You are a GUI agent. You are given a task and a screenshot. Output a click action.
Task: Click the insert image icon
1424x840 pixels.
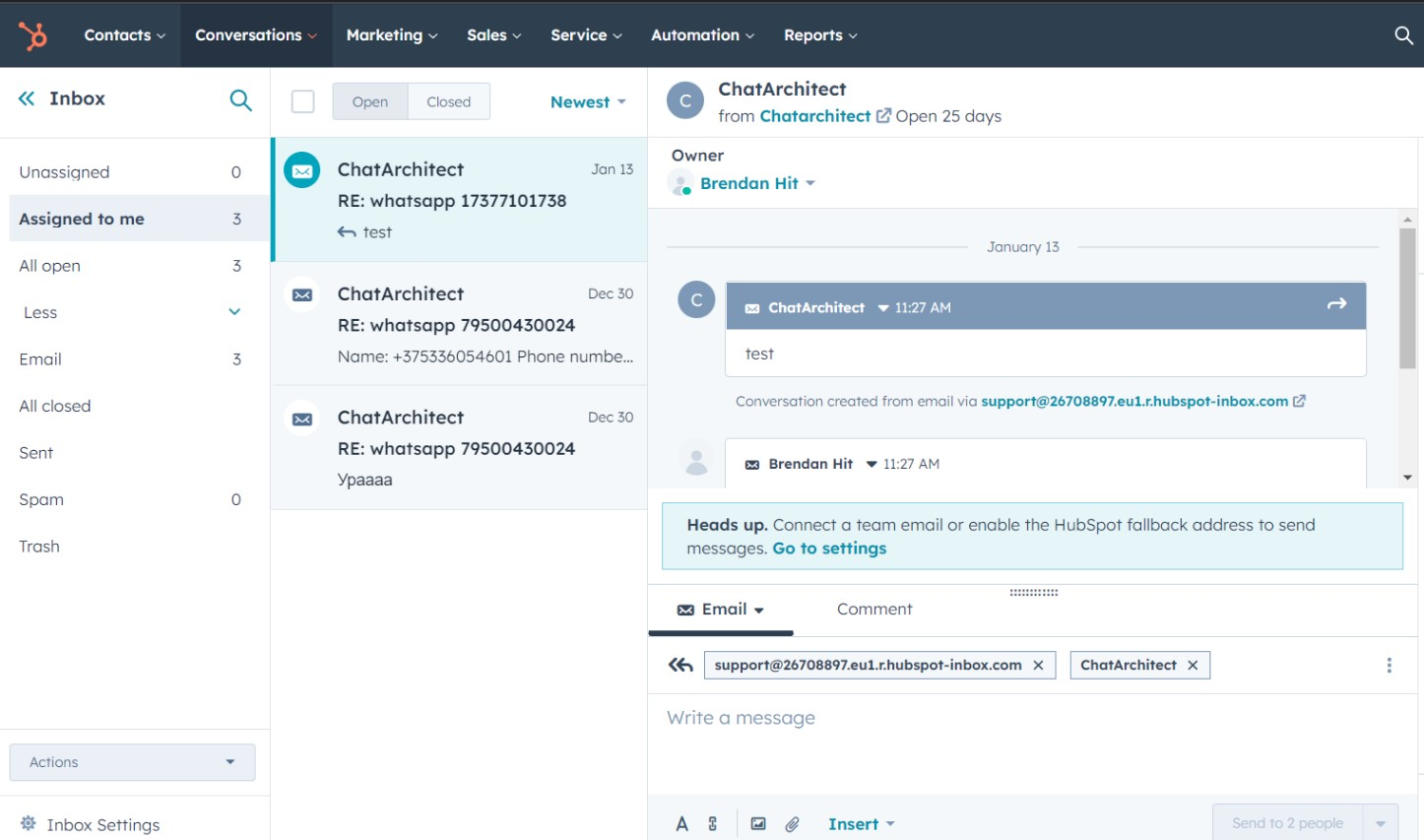pyautogui.click(x=758, y=824)
